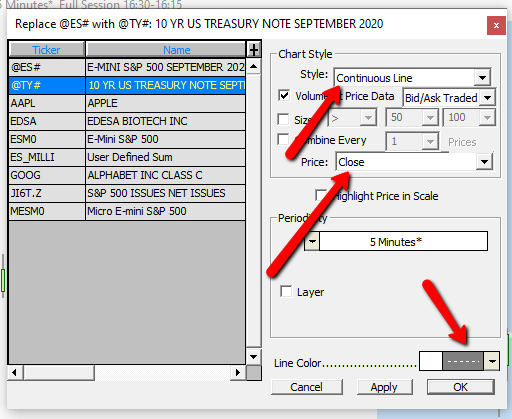
Task: Click the horizontal scroll left arrow
Action: coord(15,372)
